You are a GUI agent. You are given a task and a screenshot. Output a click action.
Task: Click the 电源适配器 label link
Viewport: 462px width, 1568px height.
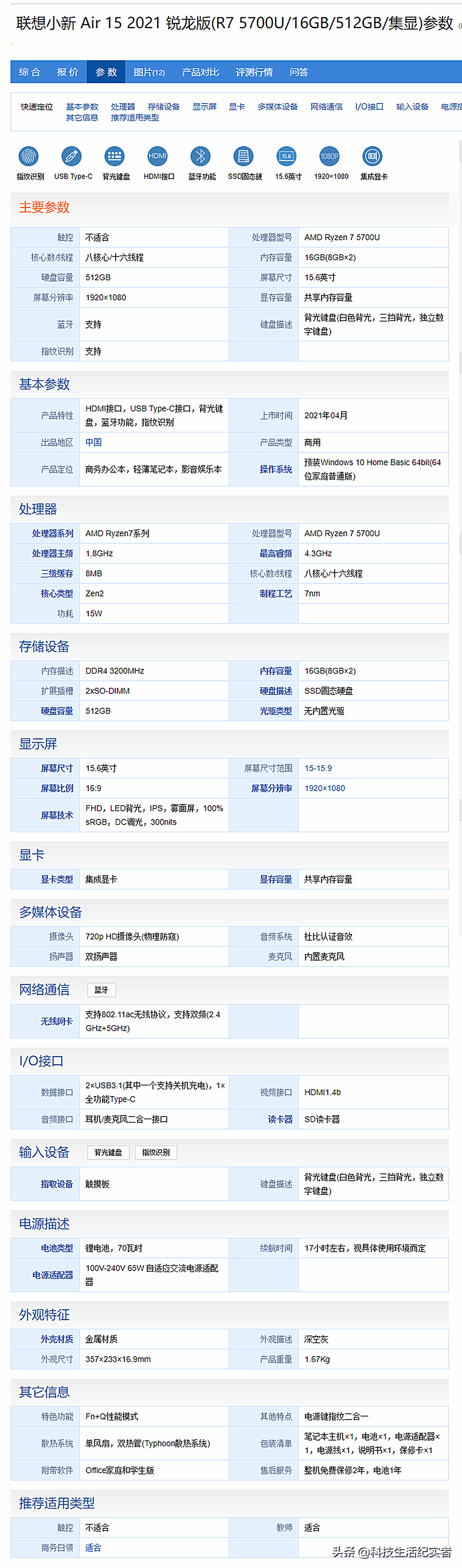click(52, 1275)
